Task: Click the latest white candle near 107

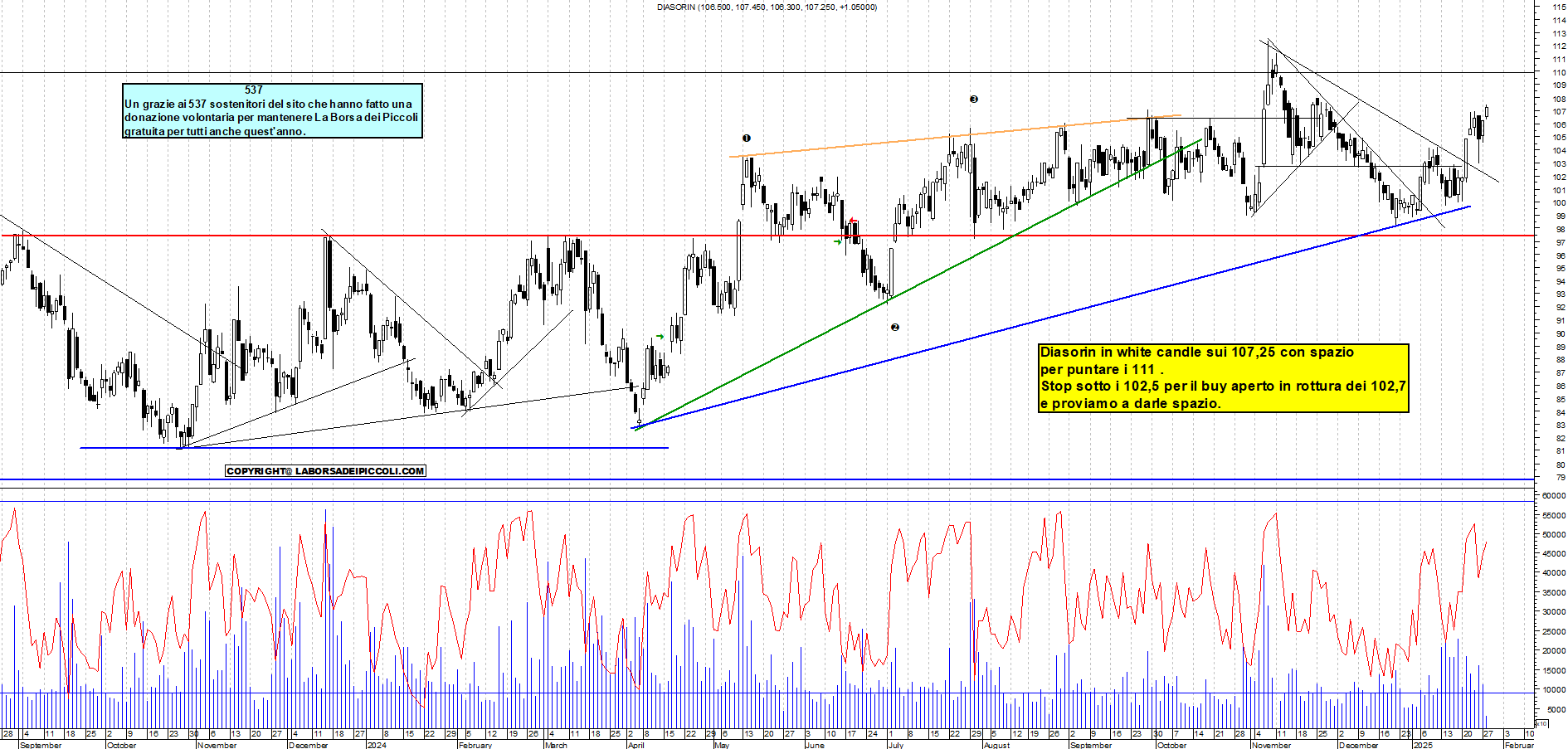Action: coord(1487,111)
